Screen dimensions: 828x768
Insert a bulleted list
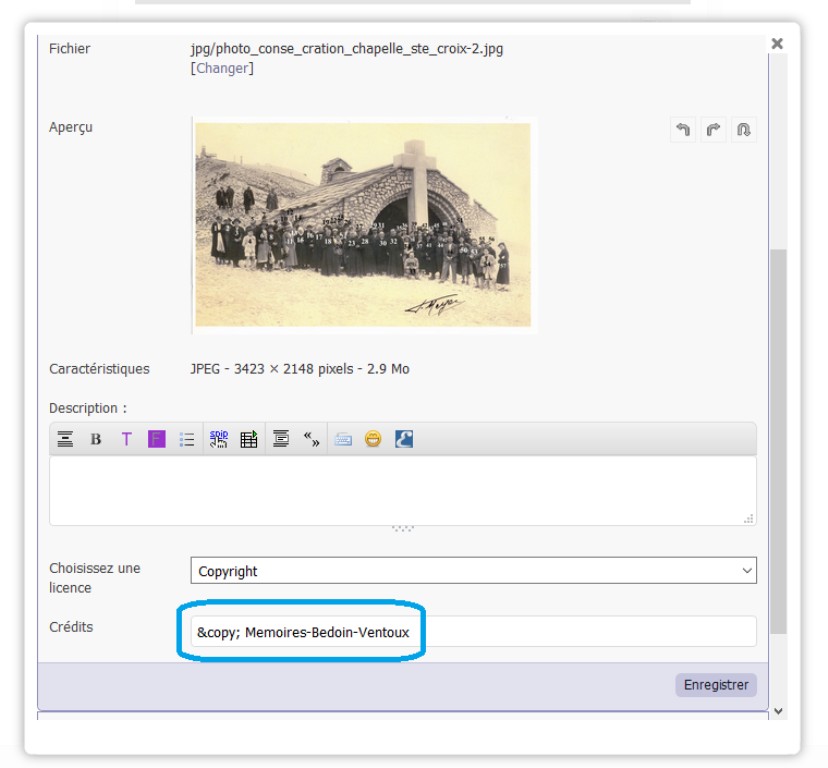(187, 439)
